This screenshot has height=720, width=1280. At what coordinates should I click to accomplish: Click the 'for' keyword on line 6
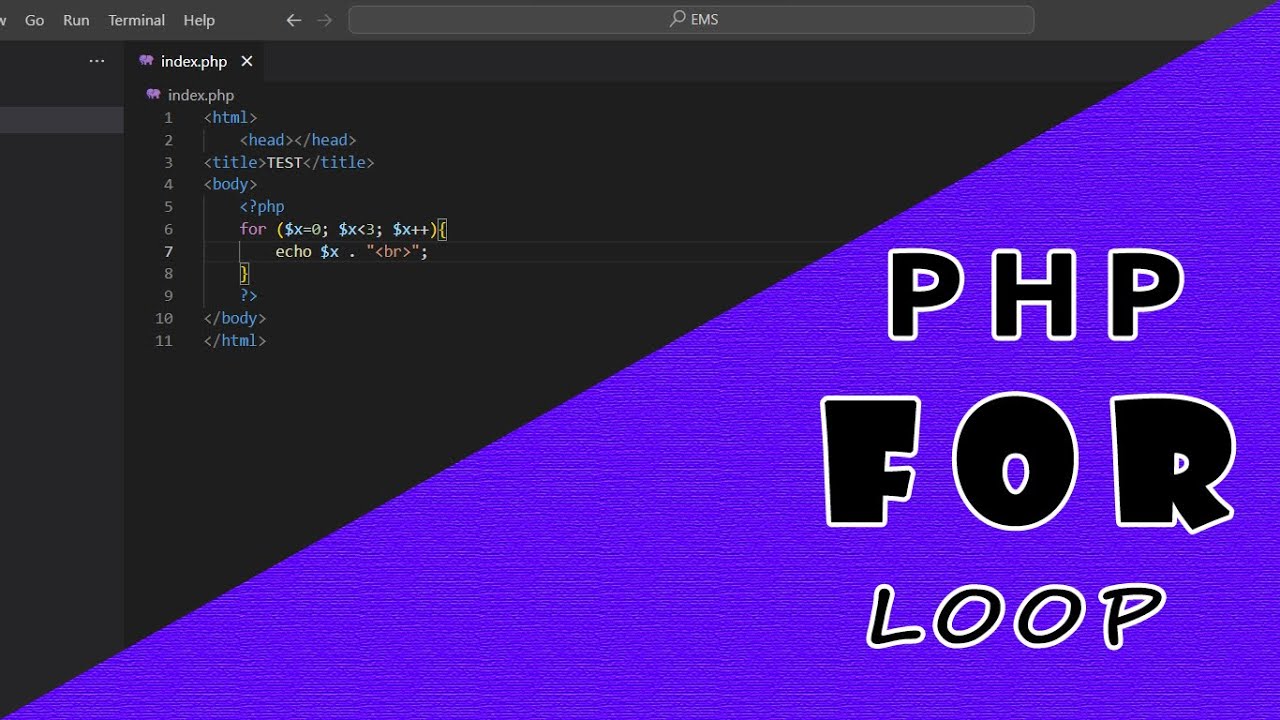tap(253, 229)
